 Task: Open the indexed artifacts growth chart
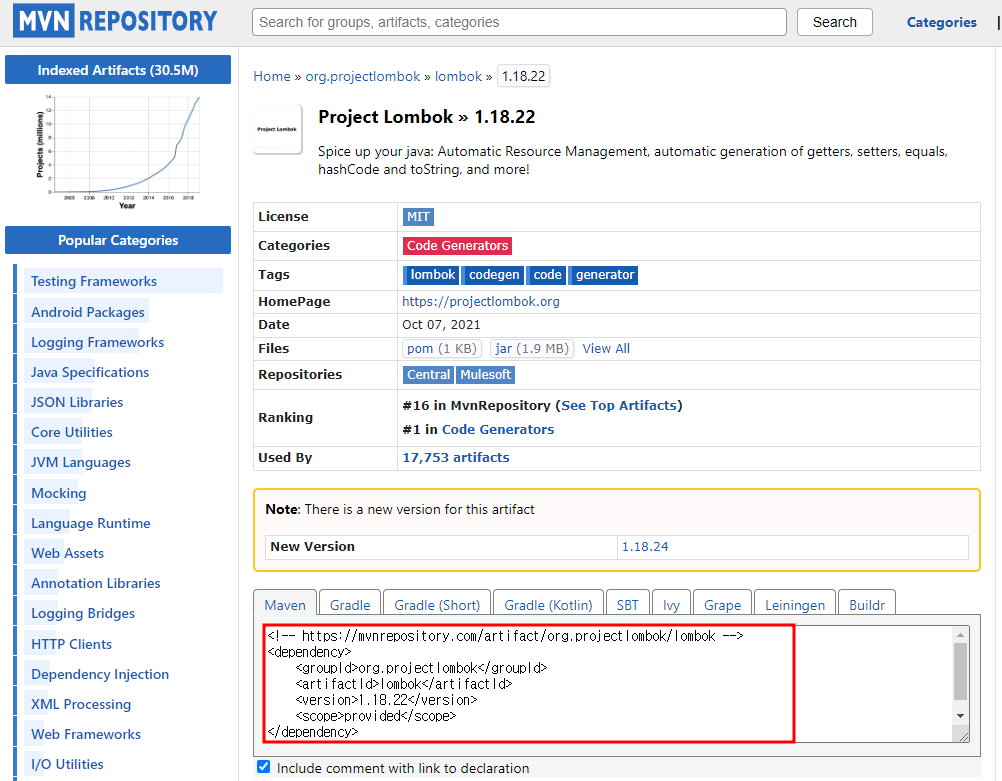(118, 152)
